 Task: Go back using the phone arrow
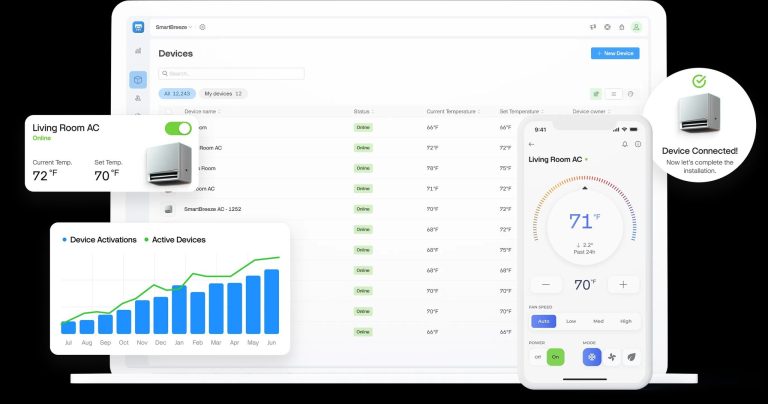point(532,144)
